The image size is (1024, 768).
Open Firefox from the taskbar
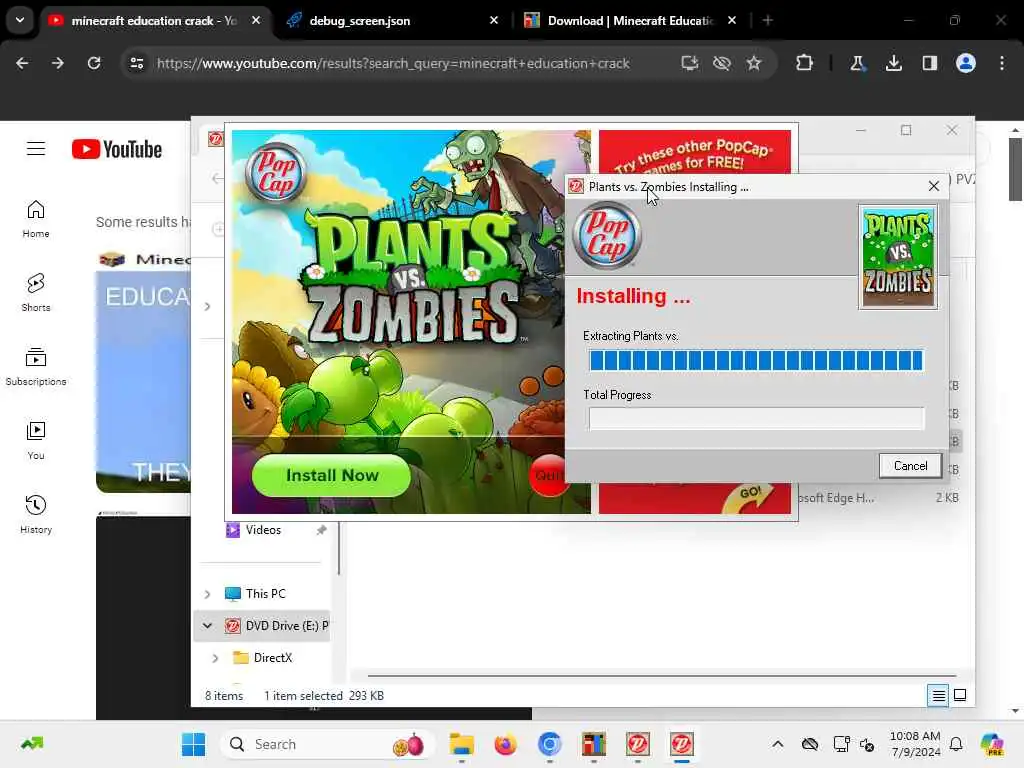pyautogui.click(x=505, y=744)
